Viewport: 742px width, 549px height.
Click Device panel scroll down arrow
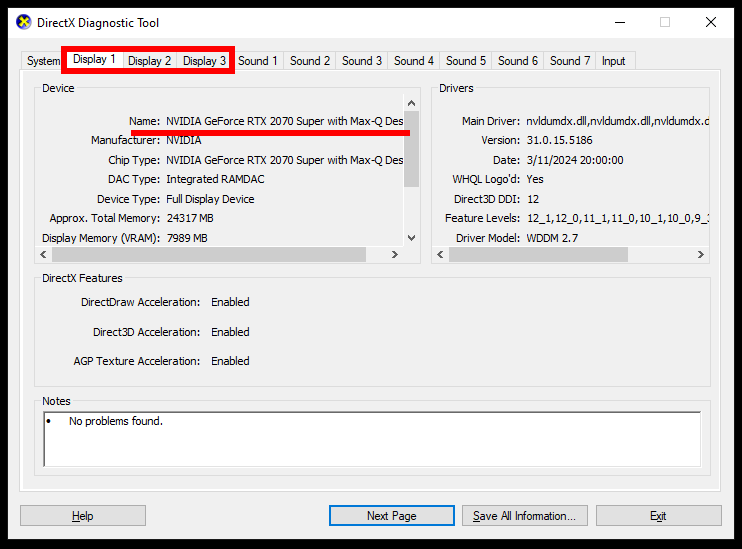(411, 238)
